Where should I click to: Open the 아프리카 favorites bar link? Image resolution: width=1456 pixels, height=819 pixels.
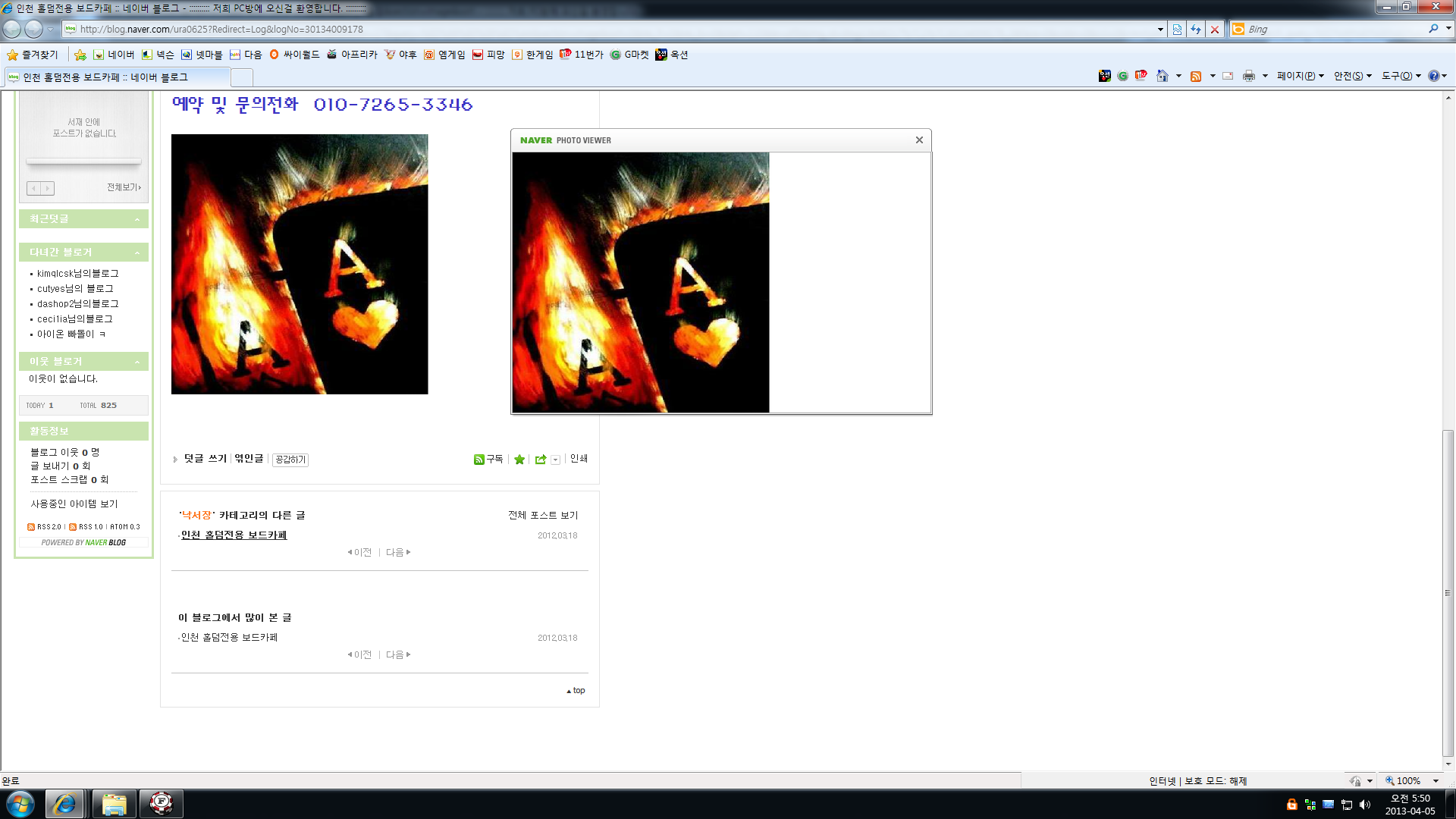(352, 55)
